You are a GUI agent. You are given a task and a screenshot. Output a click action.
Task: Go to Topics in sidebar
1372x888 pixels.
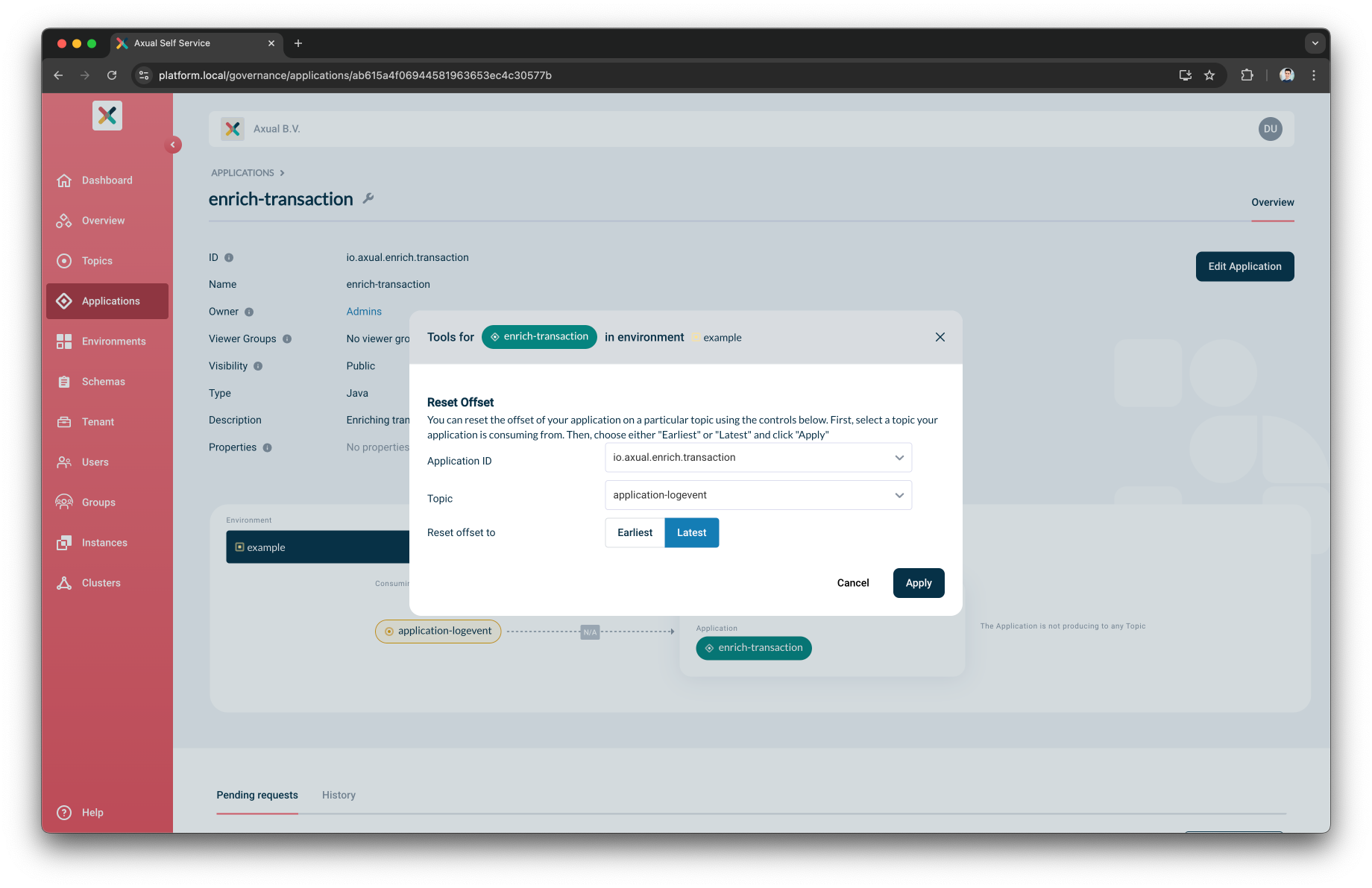pyautogui.click(x=107, y=261)
